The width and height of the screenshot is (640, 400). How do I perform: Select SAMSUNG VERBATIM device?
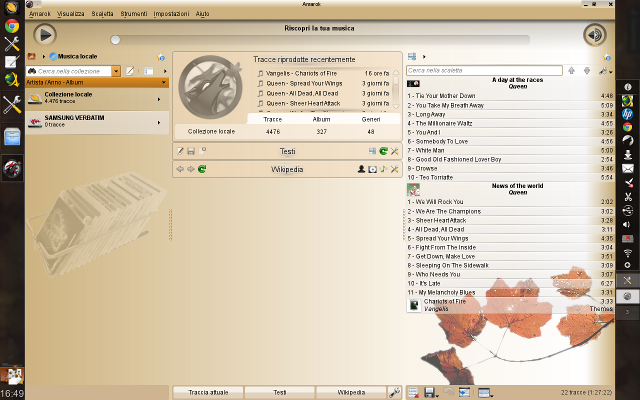click(97, 122)
